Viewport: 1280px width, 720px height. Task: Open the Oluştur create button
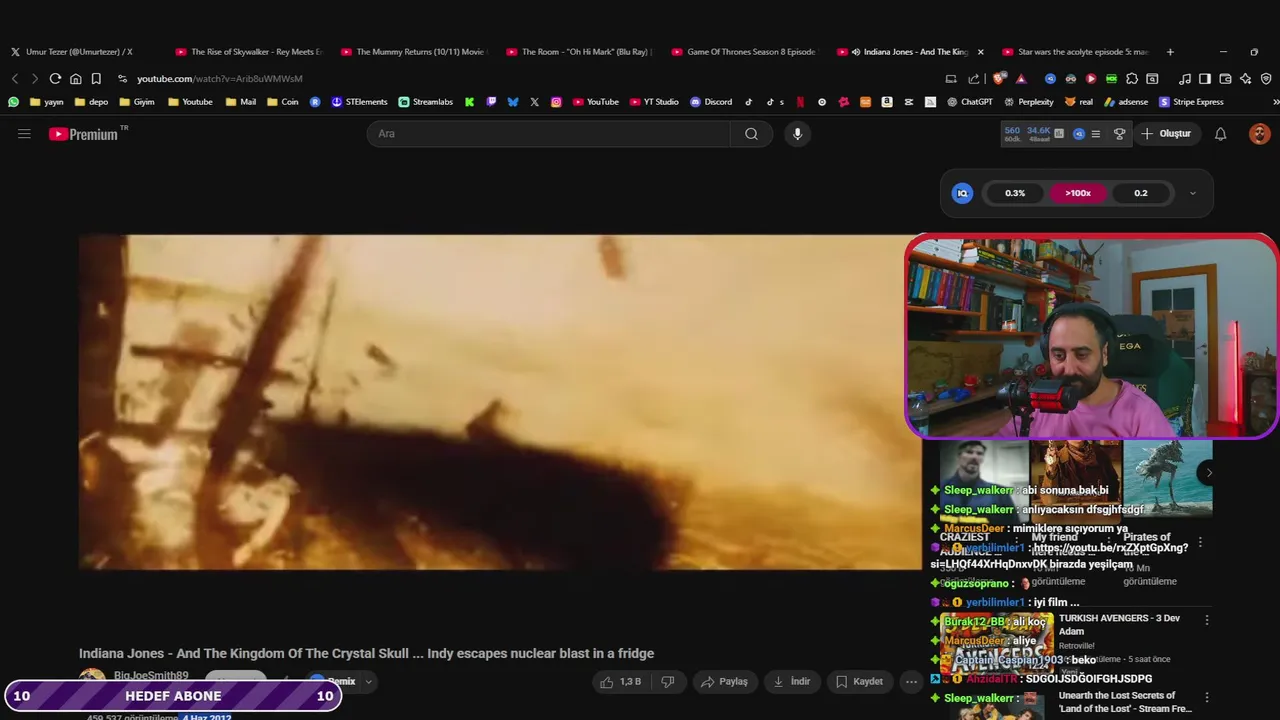point(1166,133)
